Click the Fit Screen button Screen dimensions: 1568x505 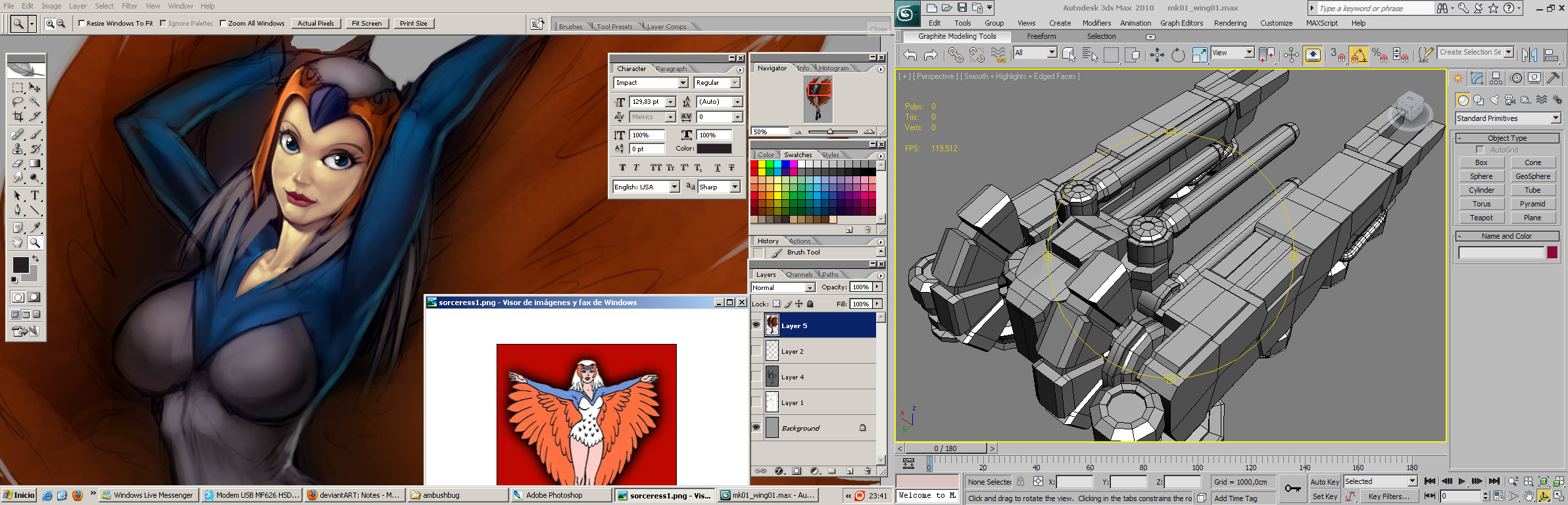[x=366, y=23]
